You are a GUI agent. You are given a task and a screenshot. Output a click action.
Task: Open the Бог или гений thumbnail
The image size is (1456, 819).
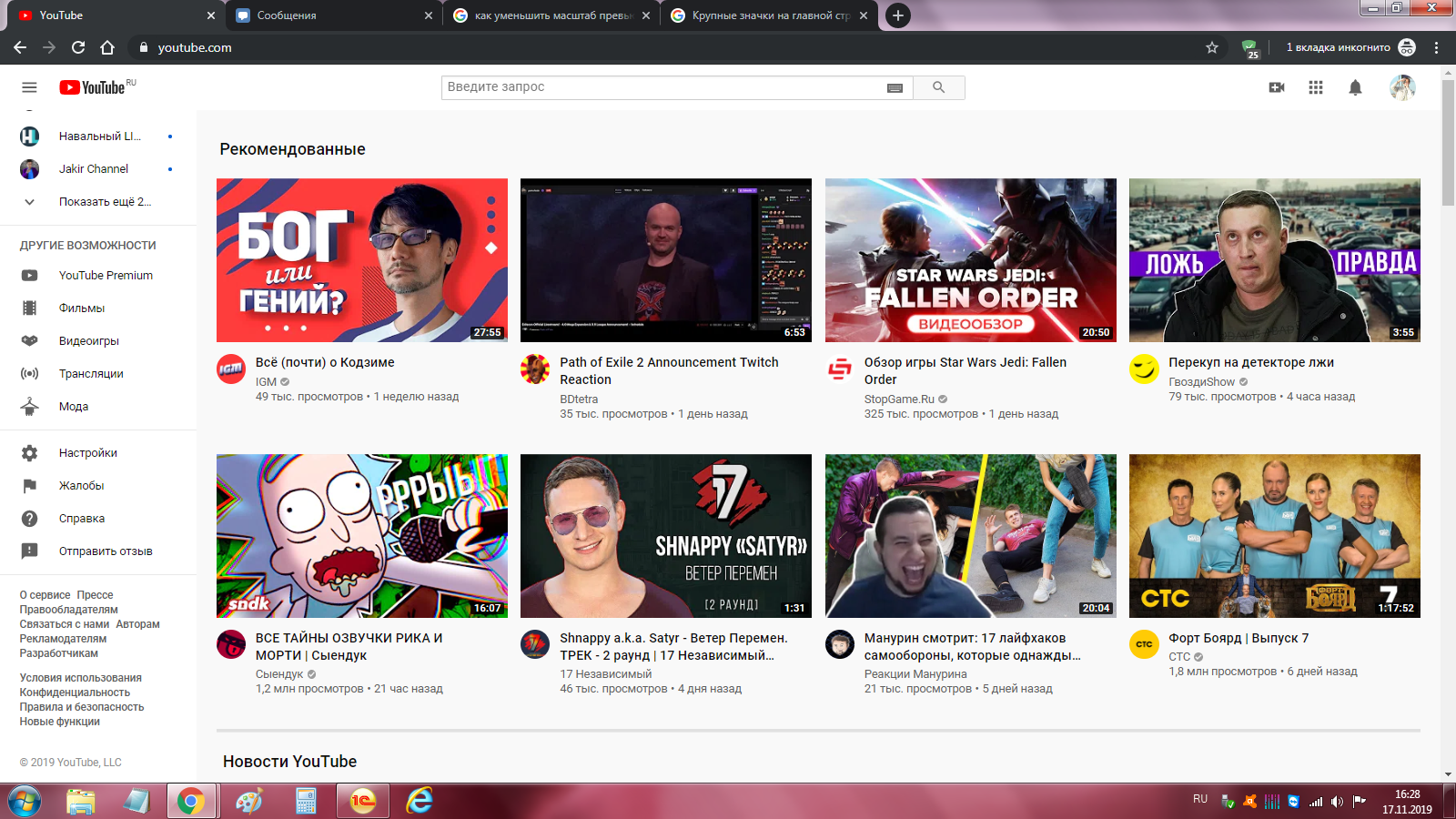tap(362, 260)
